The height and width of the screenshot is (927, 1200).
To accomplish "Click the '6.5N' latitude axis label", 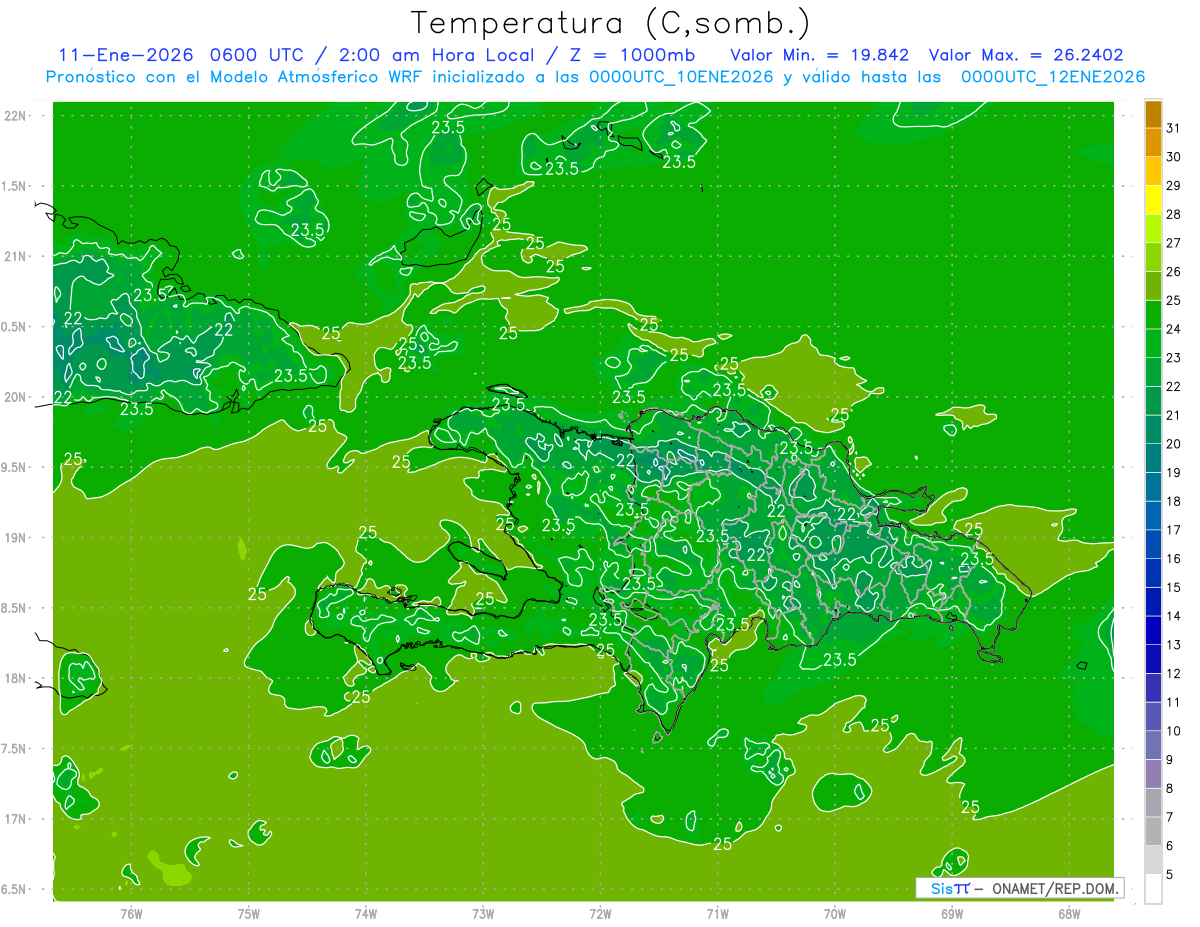I will [16, 889].
